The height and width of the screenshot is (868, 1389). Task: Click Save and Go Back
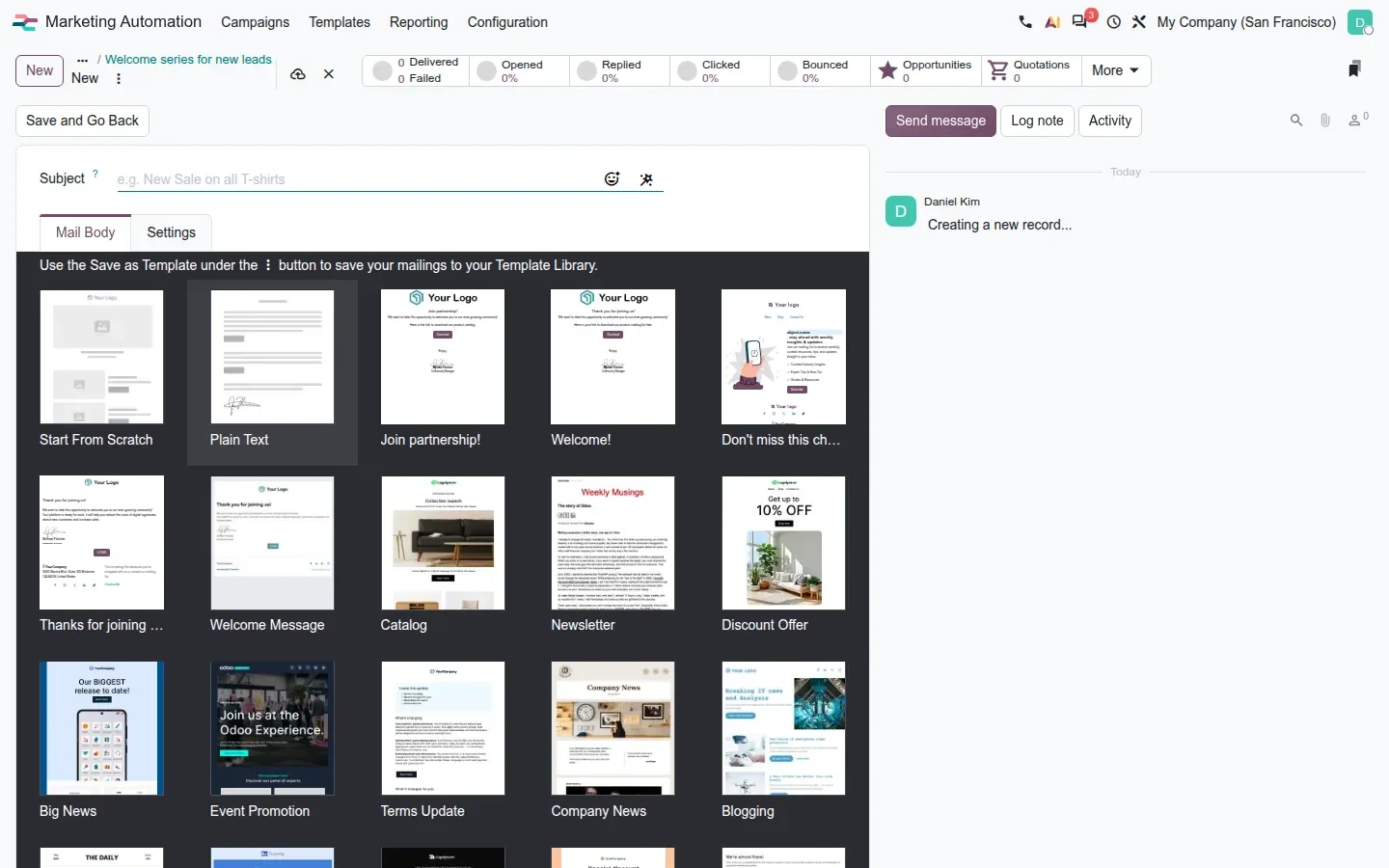(x=83, y=121)
